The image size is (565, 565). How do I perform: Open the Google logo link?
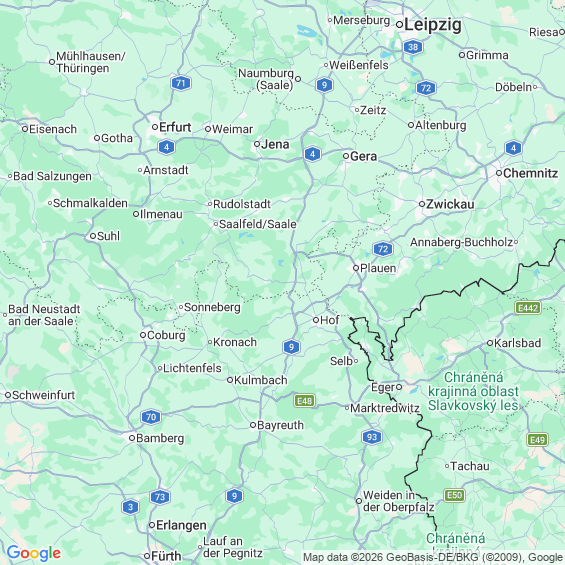pyautogui.click(x=34, y=553)
